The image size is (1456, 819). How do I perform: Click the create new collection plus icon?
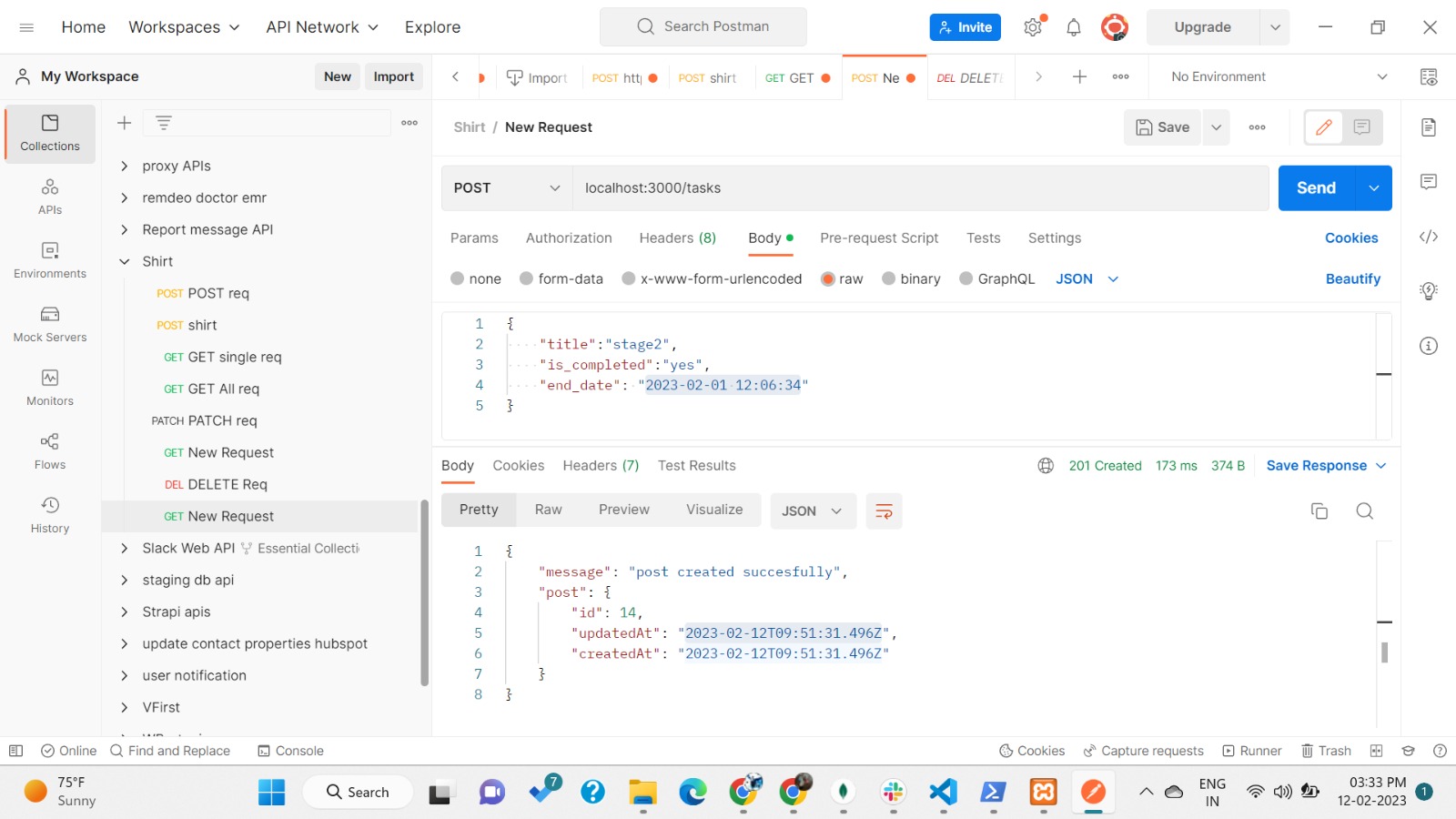[125, 123]
